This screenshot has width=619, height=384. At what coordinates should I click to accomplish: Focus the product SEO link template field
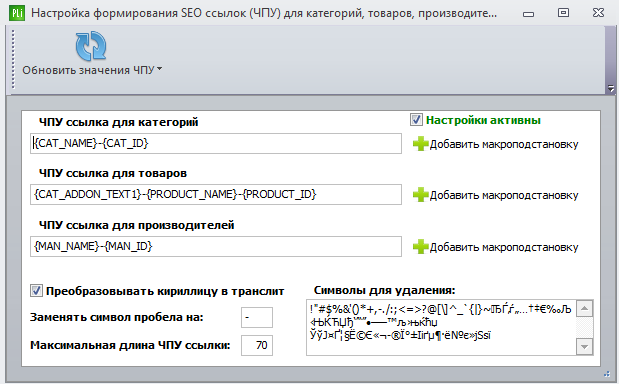click(x=216, y=194)
